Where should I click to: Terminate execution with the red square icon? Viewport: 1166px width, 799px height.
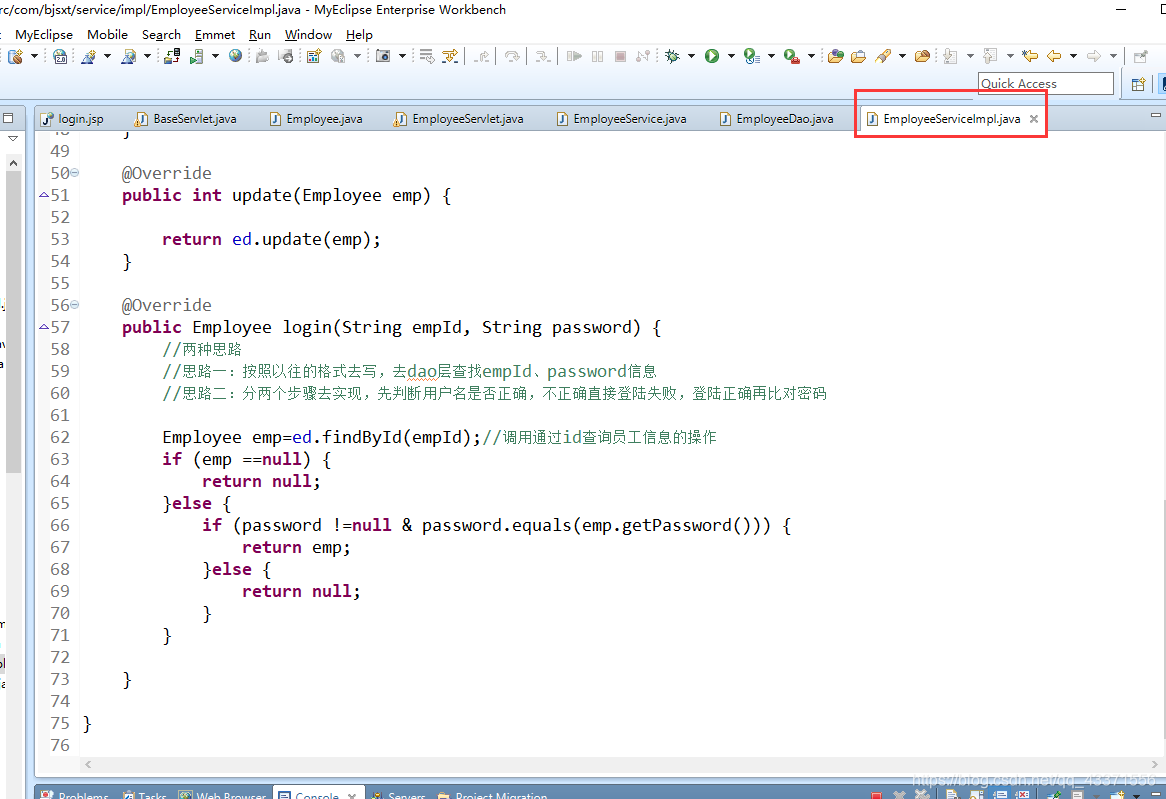tap(620, 56)
